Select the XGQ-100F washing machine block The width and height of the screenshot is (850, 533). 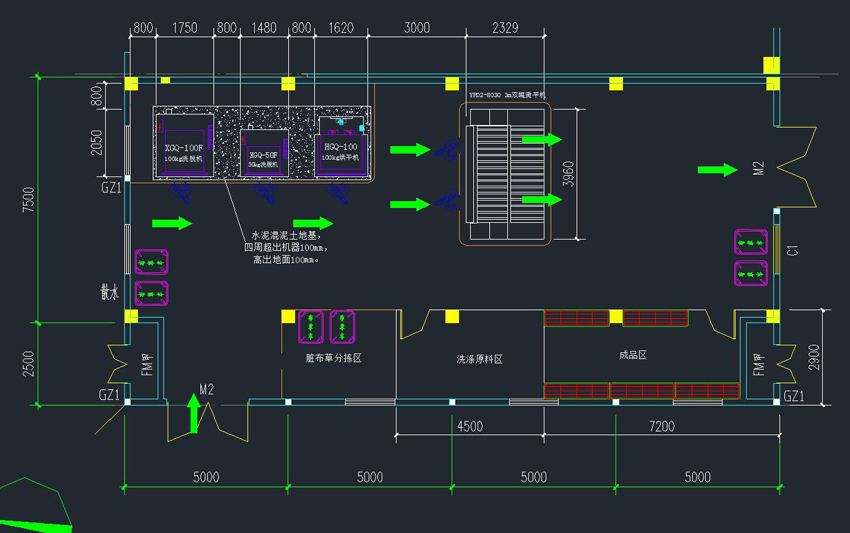pos(184,145)
